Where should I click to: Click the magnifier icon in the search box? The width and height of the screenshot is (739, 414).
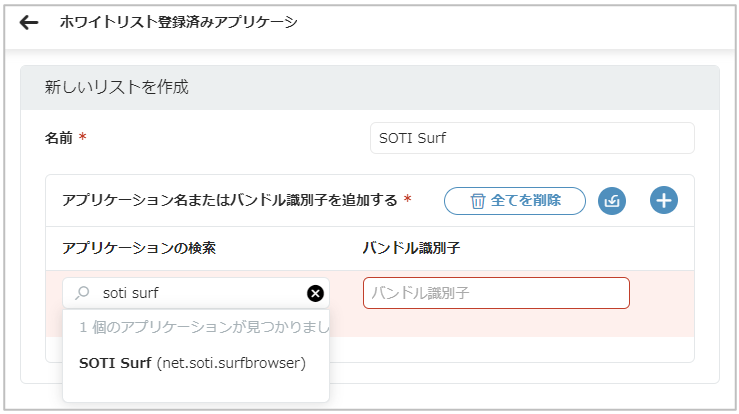84,293
